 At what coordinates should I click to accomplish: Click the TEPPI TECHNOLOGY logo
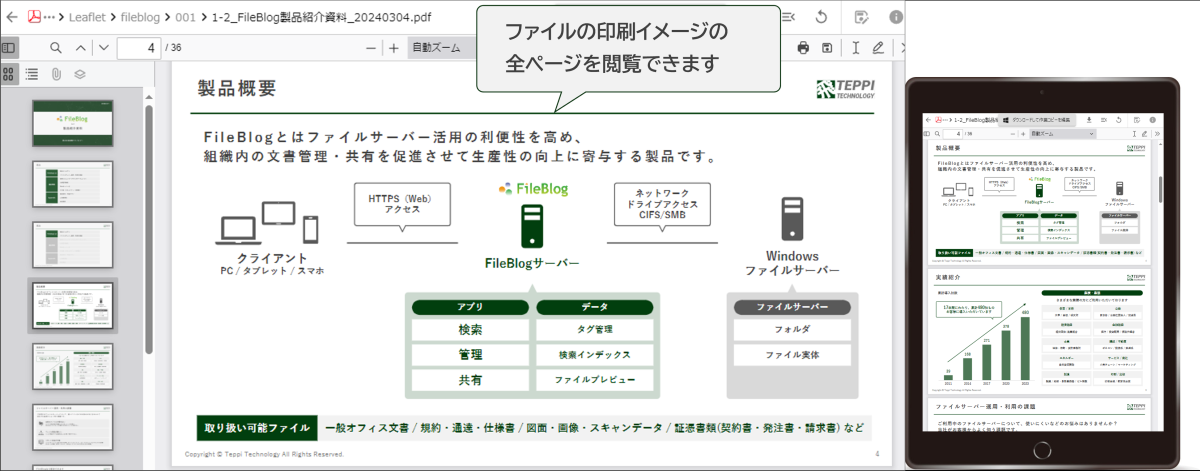[x=845, y=88]
